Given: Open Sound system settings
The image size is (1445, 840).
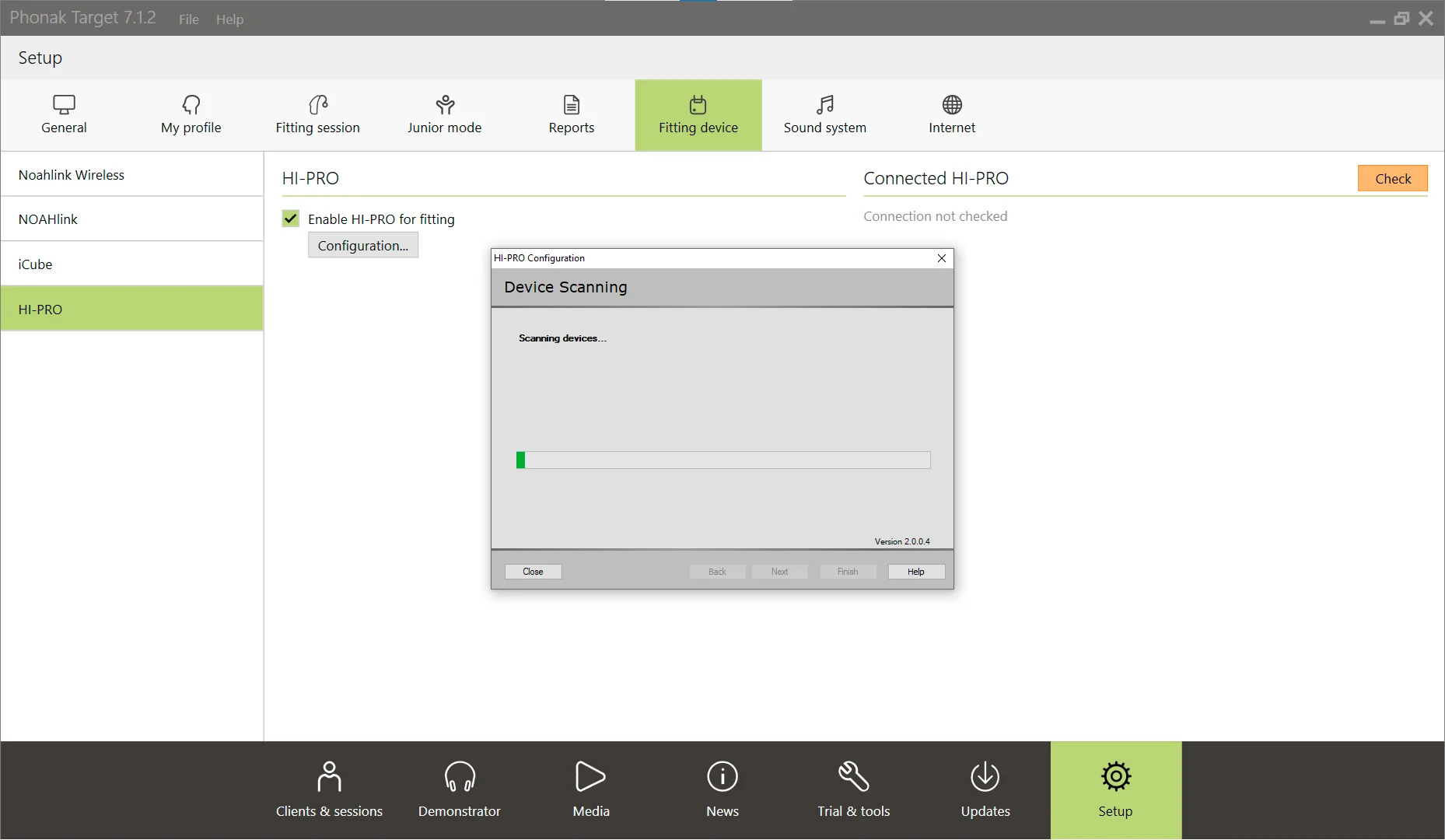Looking at the screenshot, I should coord(825,115).
